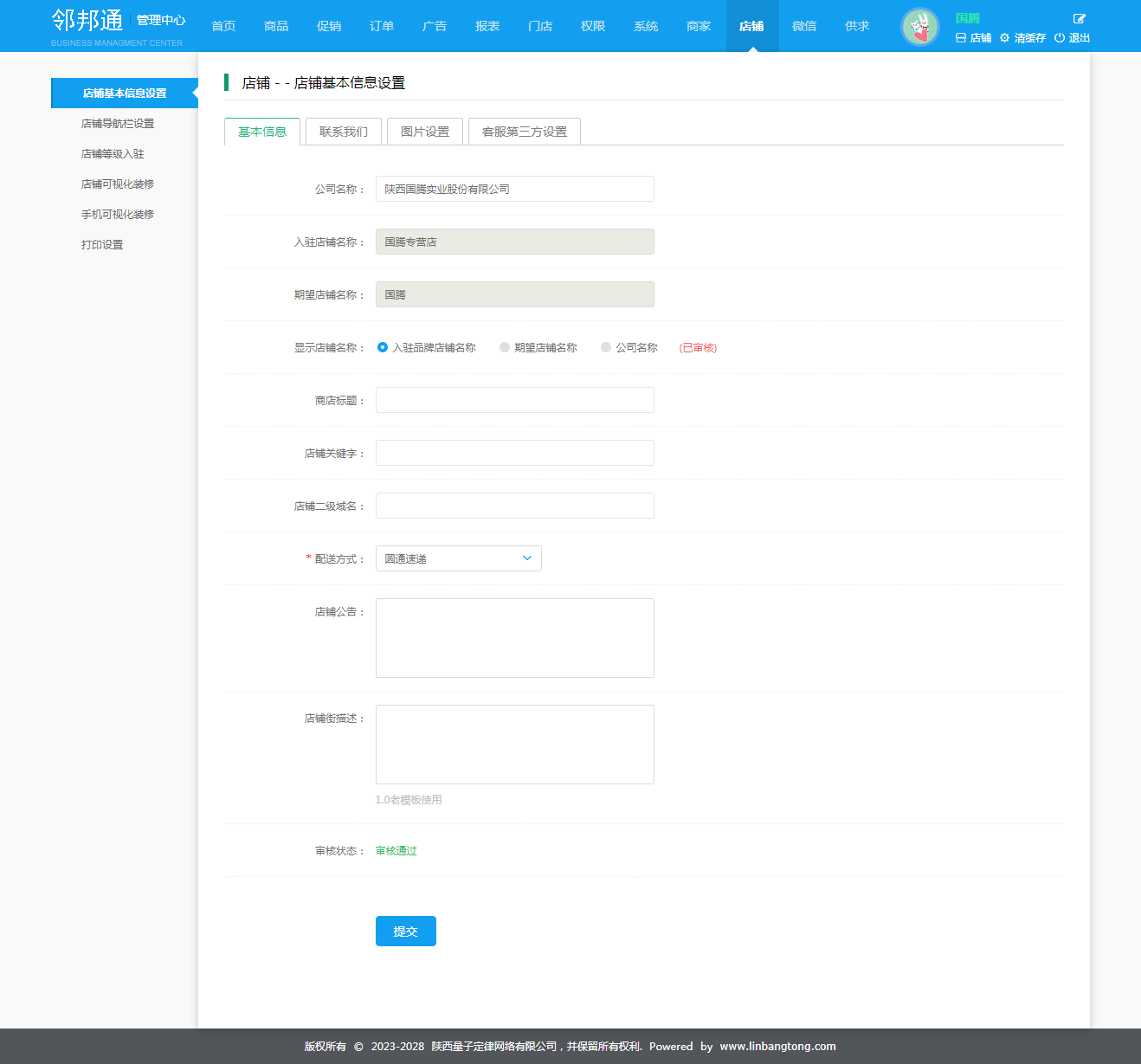Select 入驻品牌店铺名称 radio option
This screenshot has width=1141, height=1064.
tap(383, 347)
